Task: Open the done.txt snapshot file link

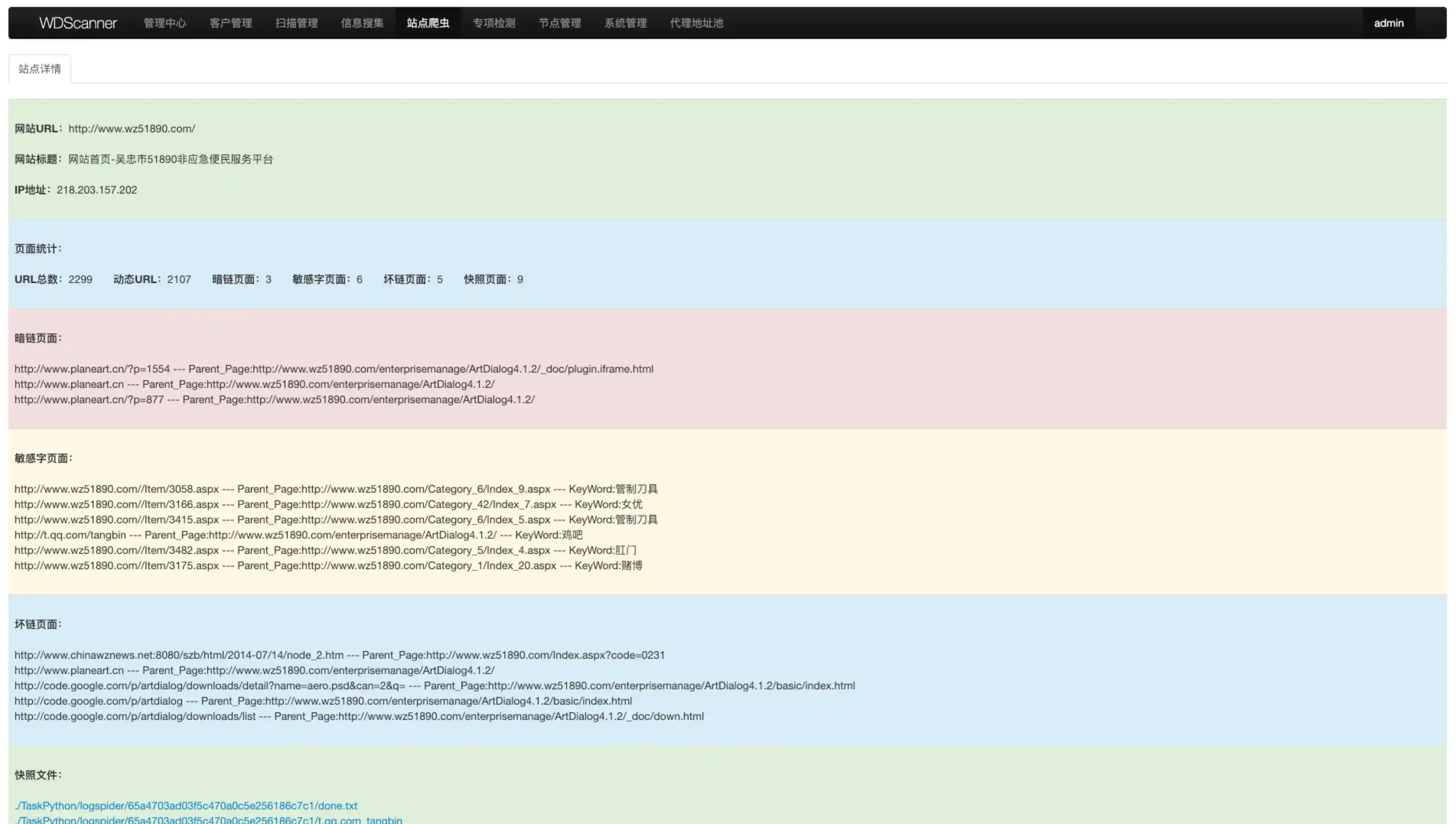Action: [185, 805]
